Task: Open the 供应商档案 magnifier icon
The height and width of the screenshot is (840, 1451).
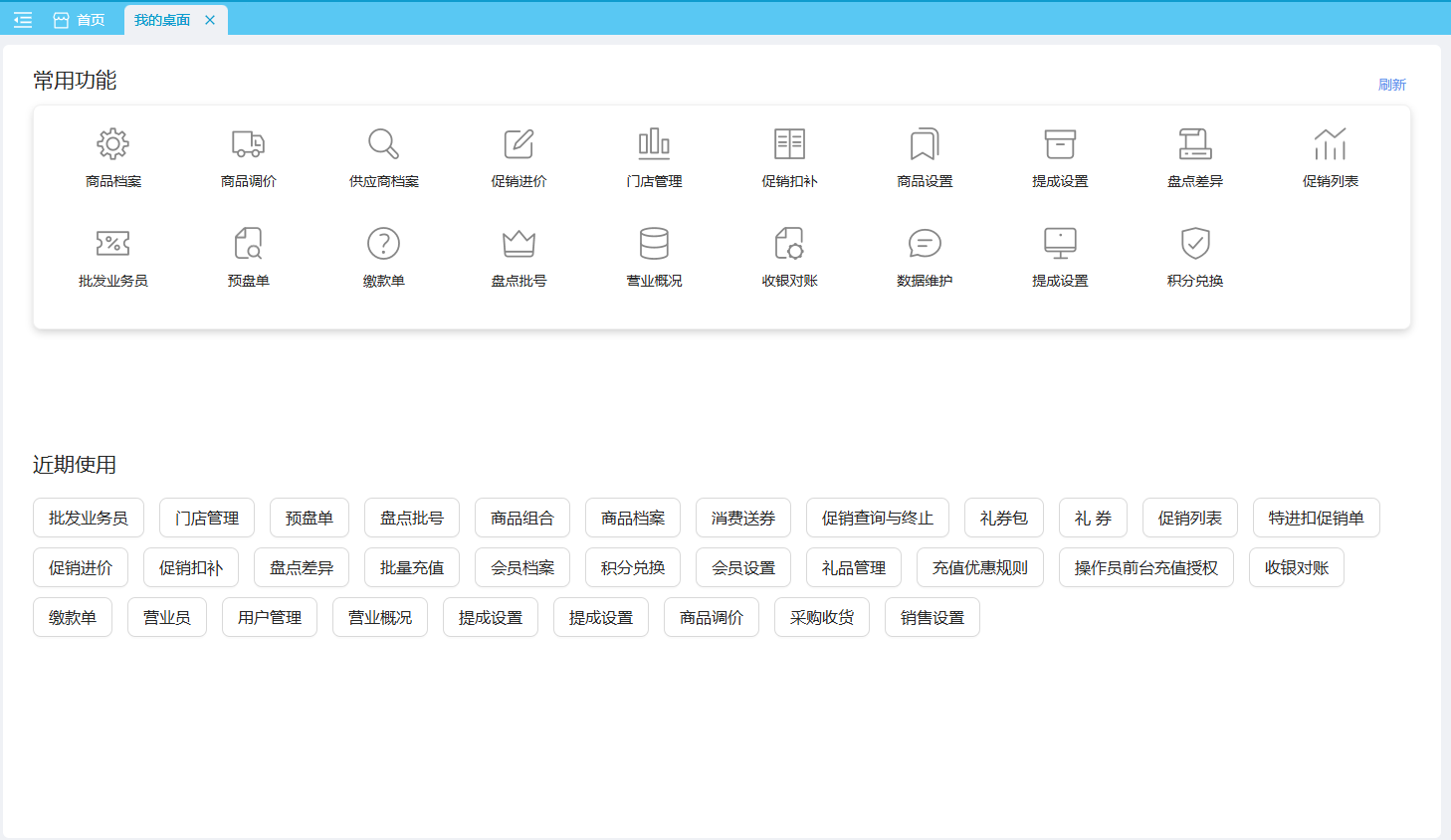Action: click(x=383, y=144)
